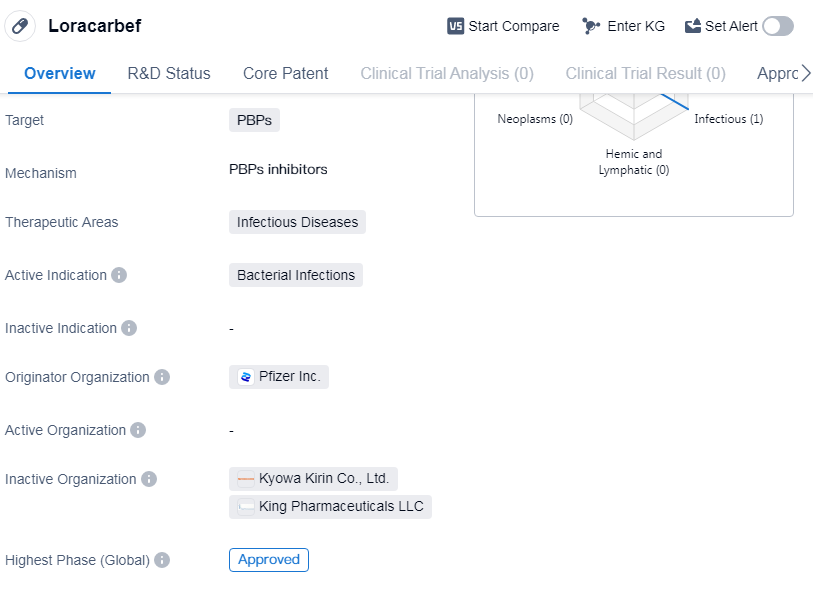Click the Set Alert bell icon

(x=693, y=26)
